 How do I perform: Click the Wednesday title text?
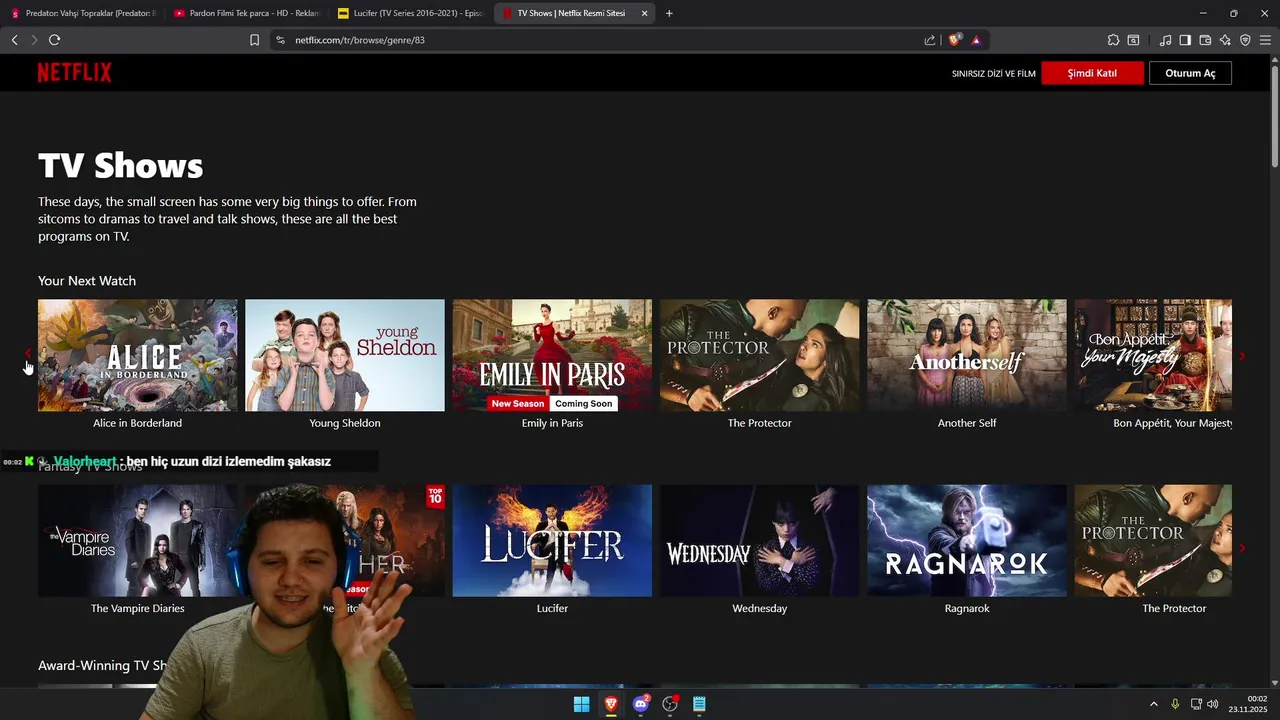pyautogui.click(x=759, y=608)
